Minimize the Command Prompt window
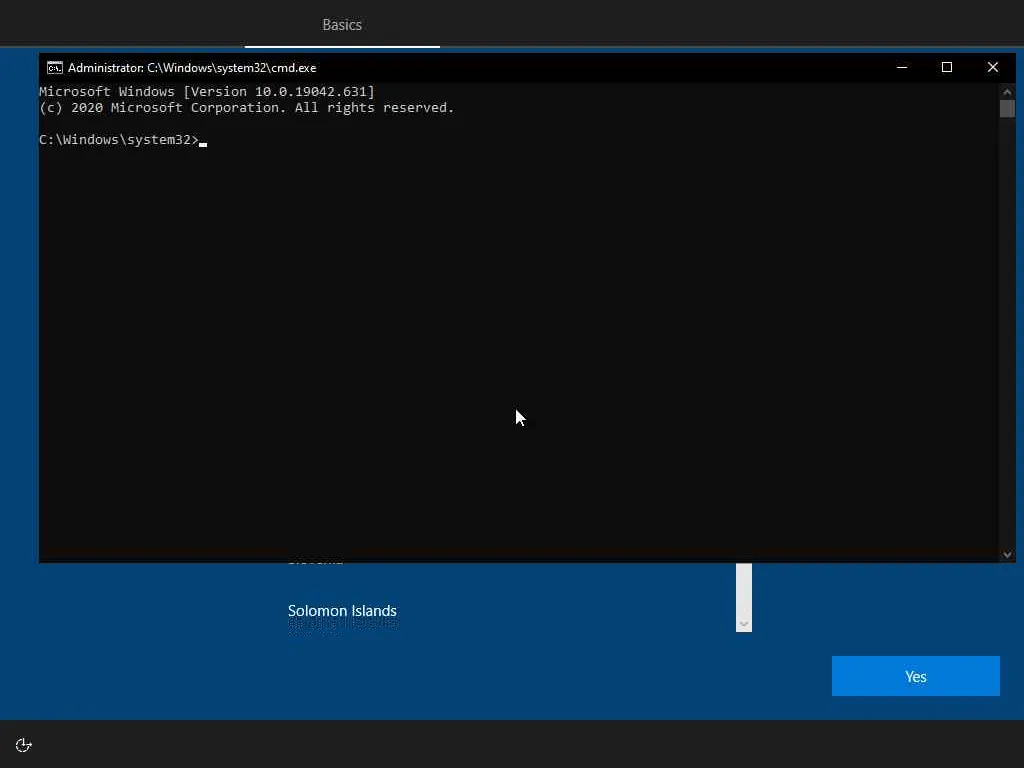Viewport: 1024px width, 768px height. point(902,67)
